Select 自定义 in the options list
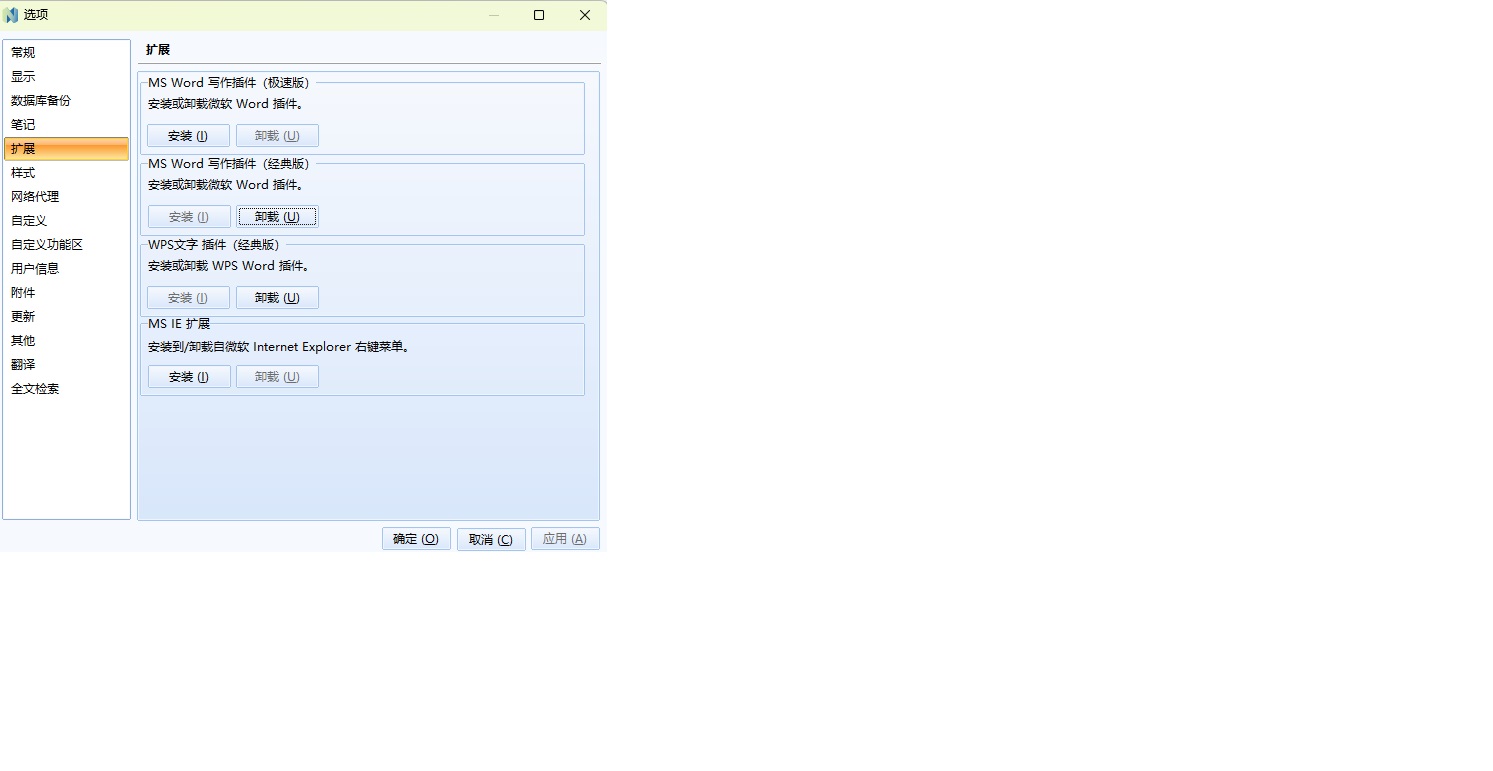Image resolution: width=1493 pixels, height=771 pixels. (x=66, y=221)
